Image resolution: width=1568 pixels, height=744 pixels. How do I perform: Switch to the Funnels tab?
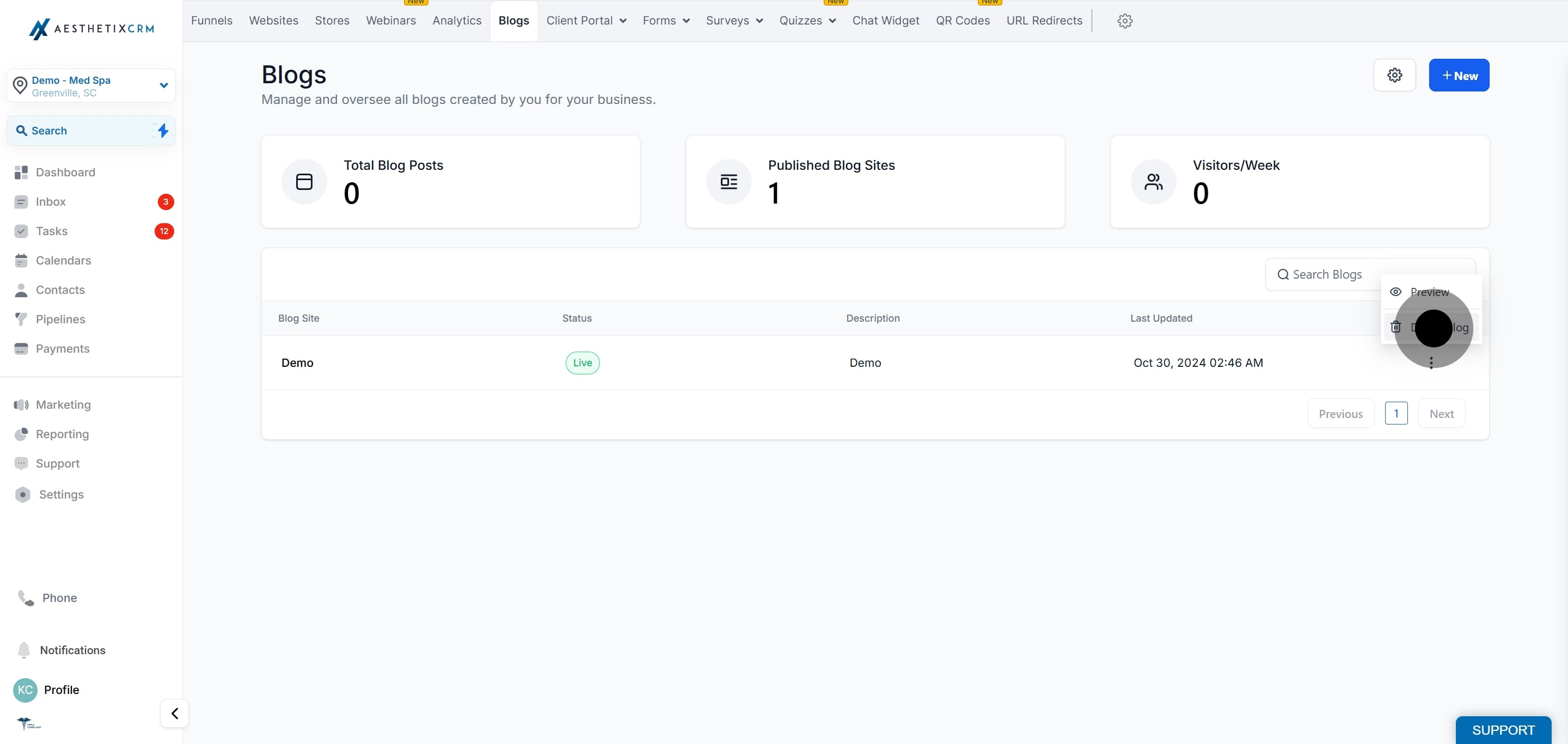pyautogui.click(x=211, y=21)
